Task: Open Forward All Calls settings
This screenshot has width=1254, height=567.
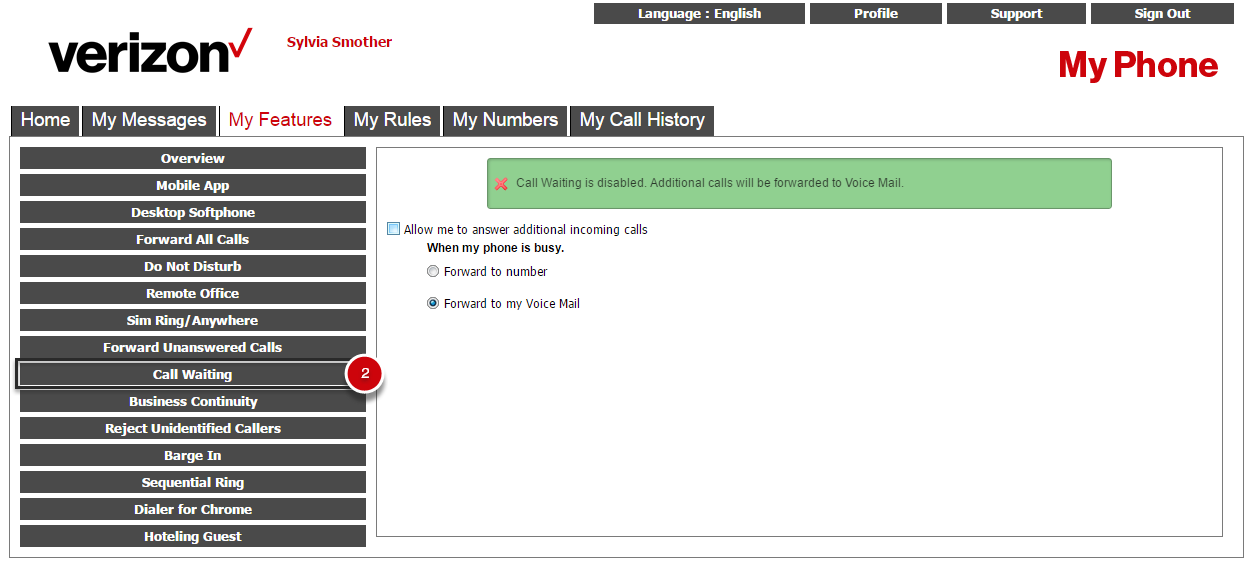Action: (x=193, y=239)
